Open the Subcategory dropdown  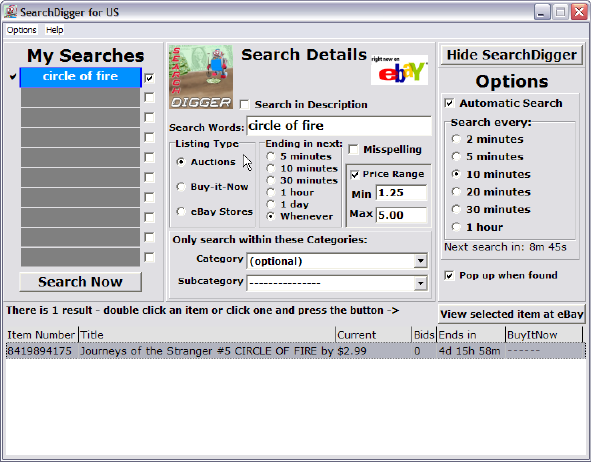tap(420, 283)
